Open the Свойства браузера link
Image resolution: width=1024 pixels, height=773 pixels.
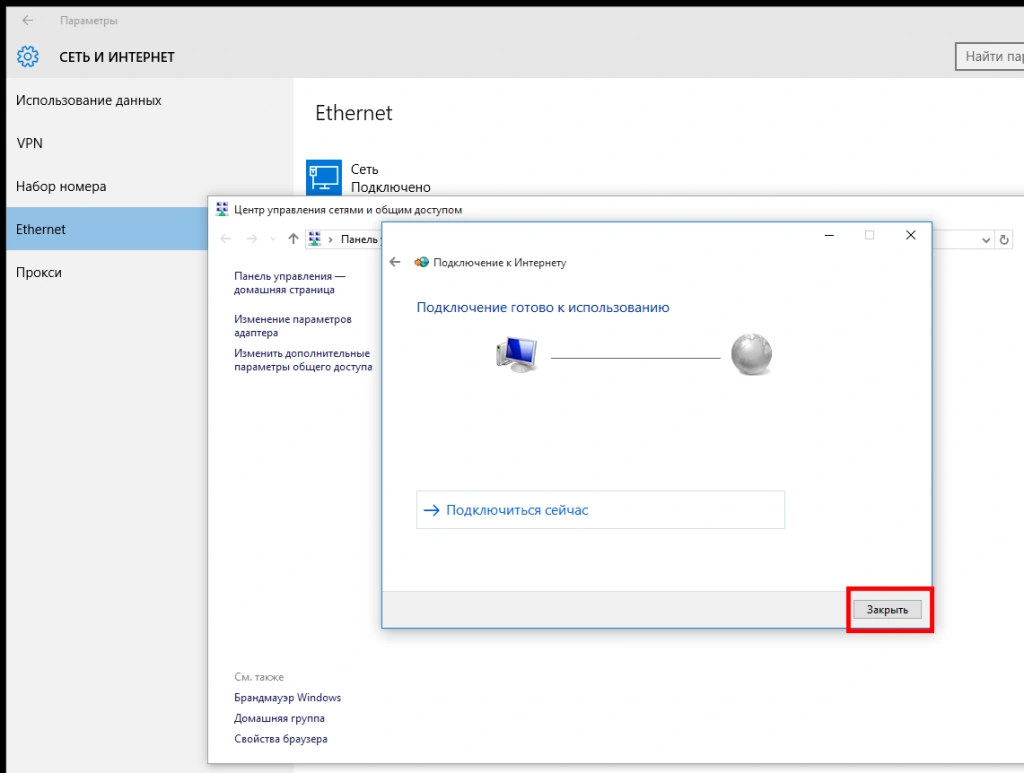click(x=280, y=739)
